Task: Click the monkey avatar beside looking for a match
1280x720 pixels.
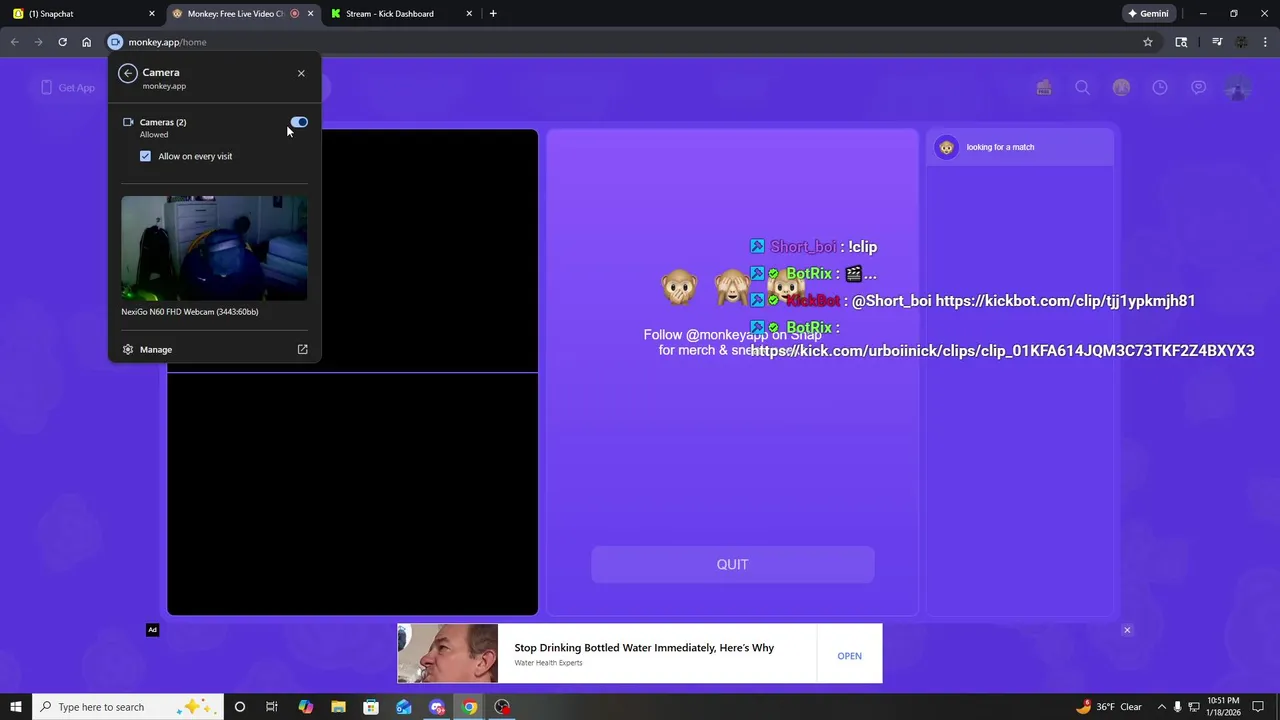Action: pos(946,147)
